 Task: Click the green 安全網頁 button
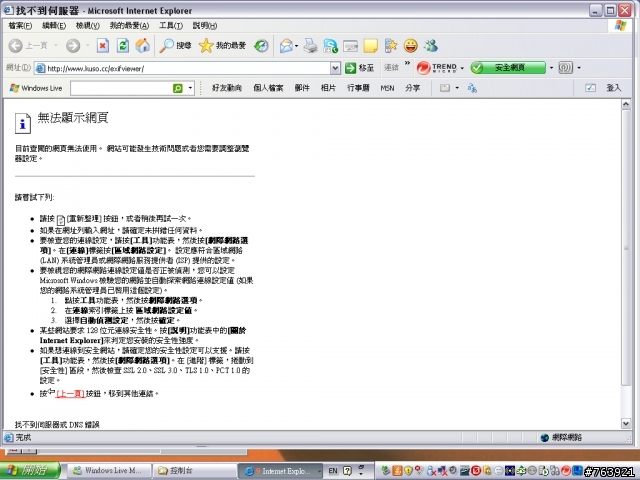[508, 68]
